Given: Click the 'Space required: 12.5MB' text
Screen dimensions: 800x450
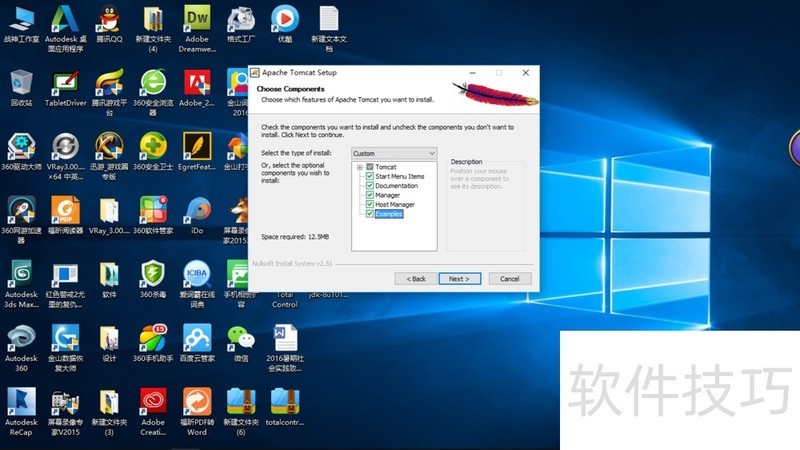Looking at the screenshot, I should point(295,237).
